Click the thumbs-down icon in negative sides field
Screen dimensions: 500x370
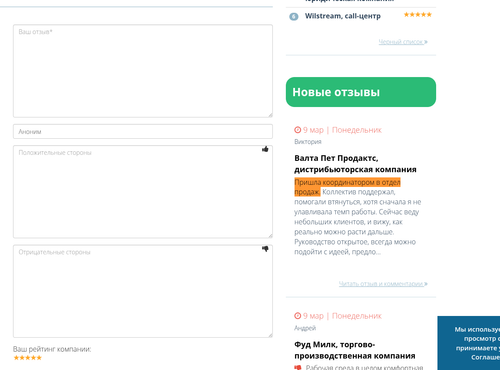point(265,249)
